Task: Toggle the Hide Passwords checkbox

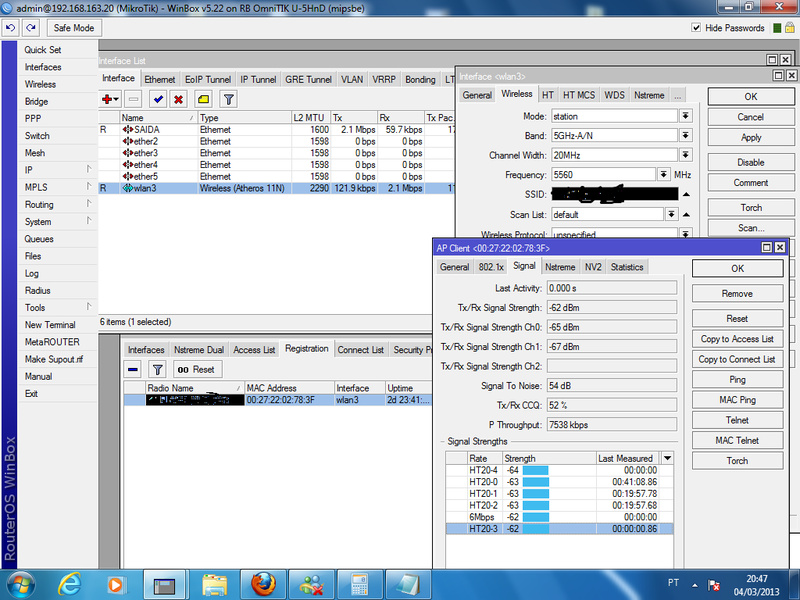Action: click(696, 28)
